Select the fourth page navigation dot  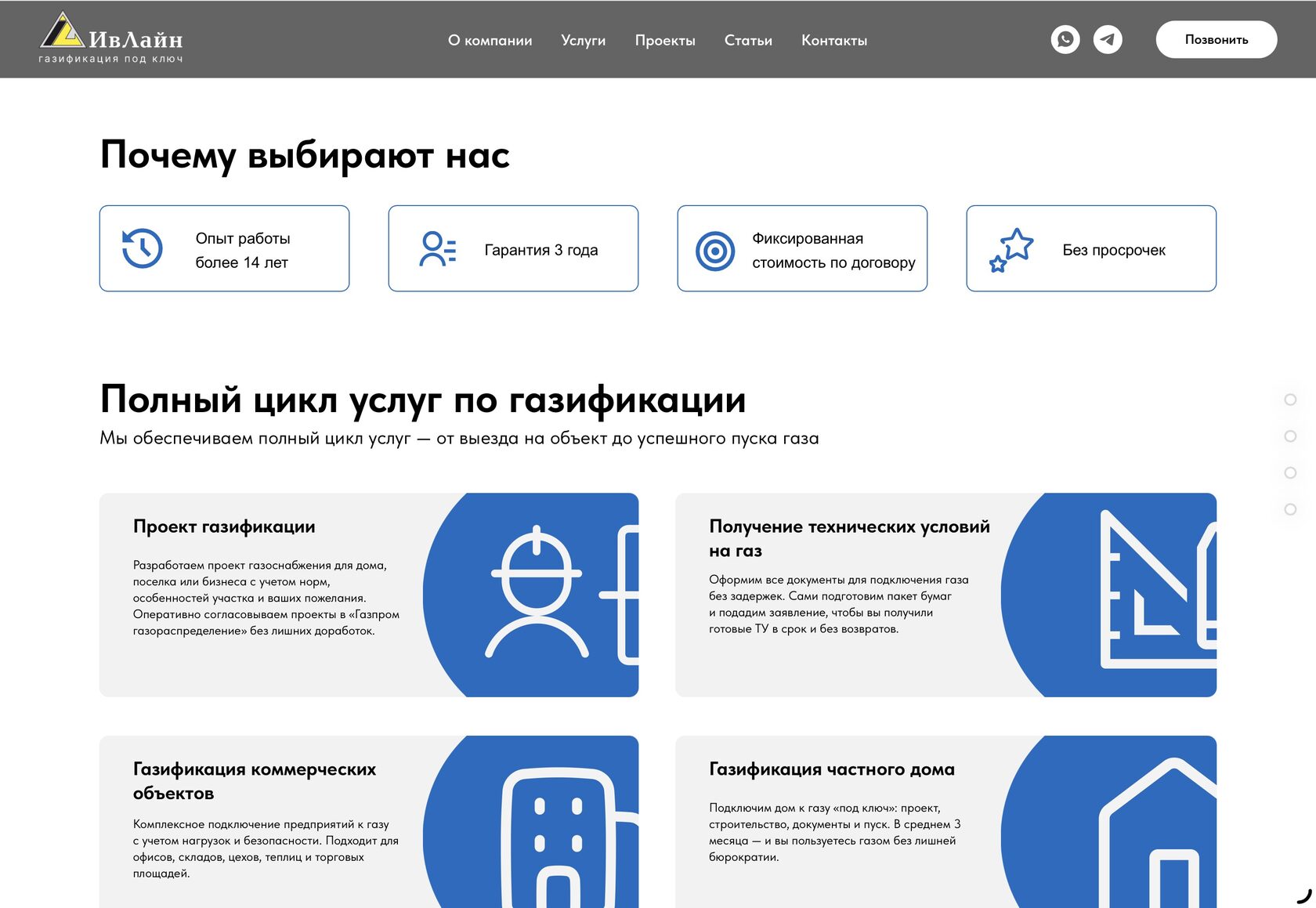[1290, 509]
